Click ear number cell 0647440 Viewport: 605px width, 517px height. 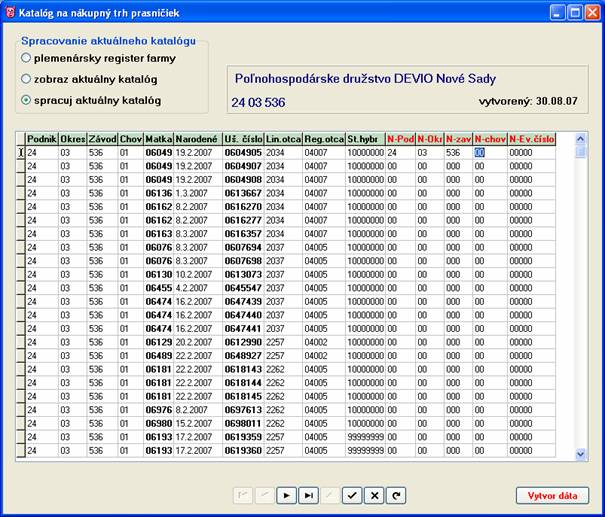(243, 315)
